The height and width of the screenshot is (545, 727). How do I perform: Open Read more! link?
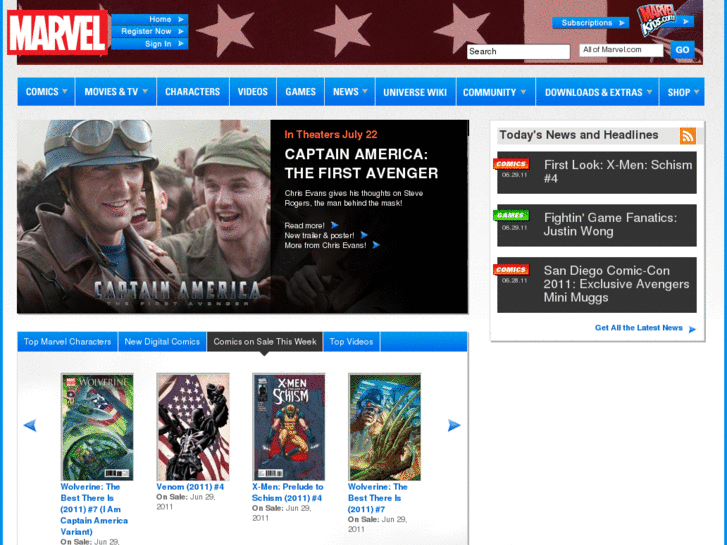point(305,226)
